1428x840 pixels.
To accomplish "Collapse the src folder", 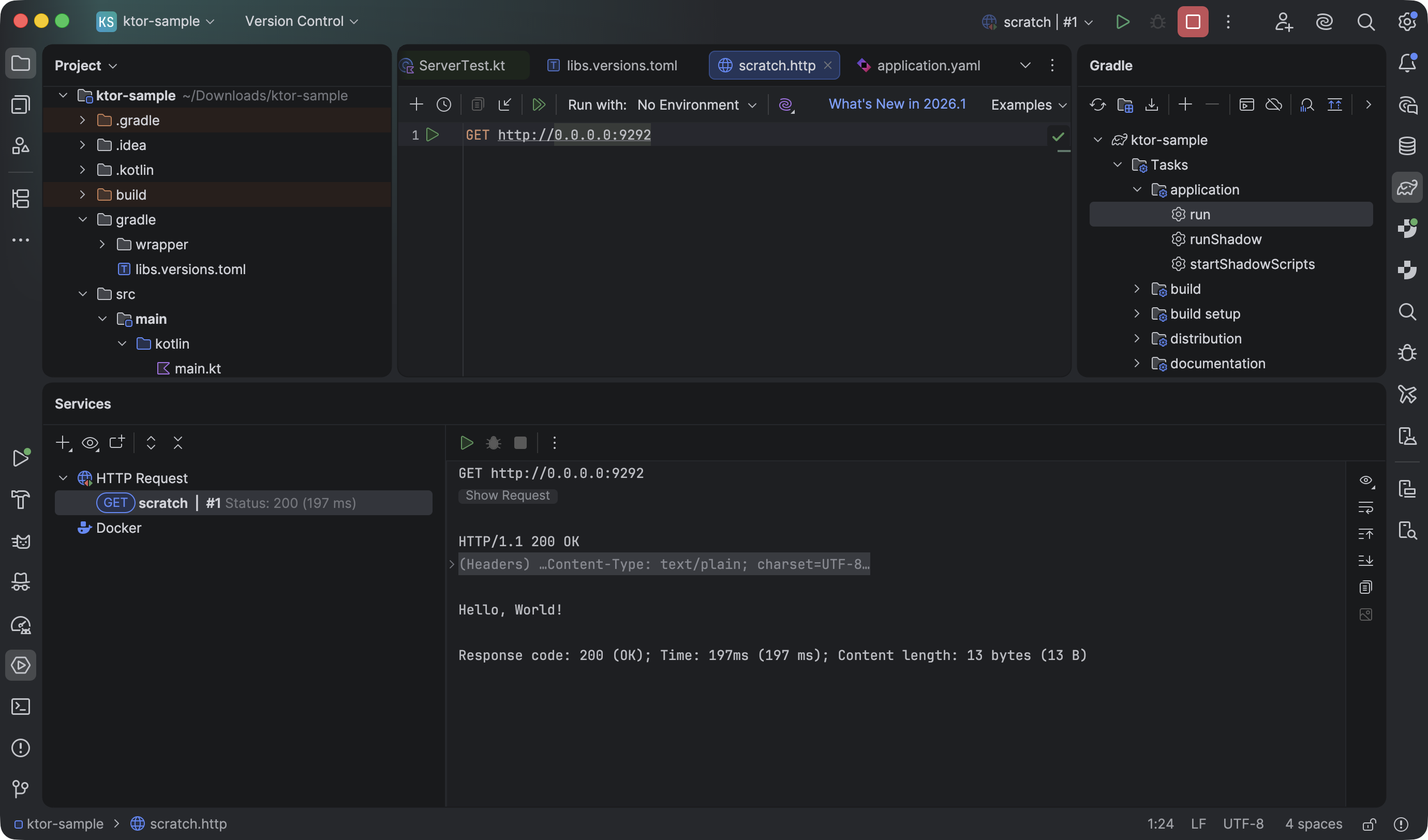I will 83,293.
